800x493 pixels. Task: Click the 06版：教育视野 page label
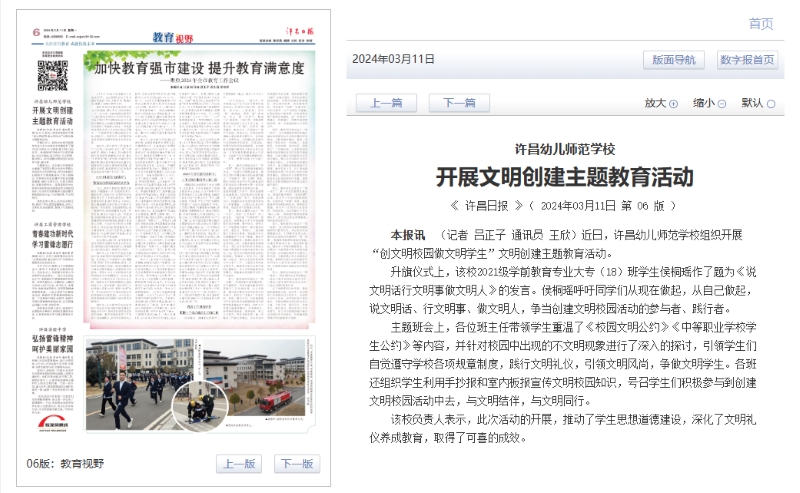tap(65, 464)
